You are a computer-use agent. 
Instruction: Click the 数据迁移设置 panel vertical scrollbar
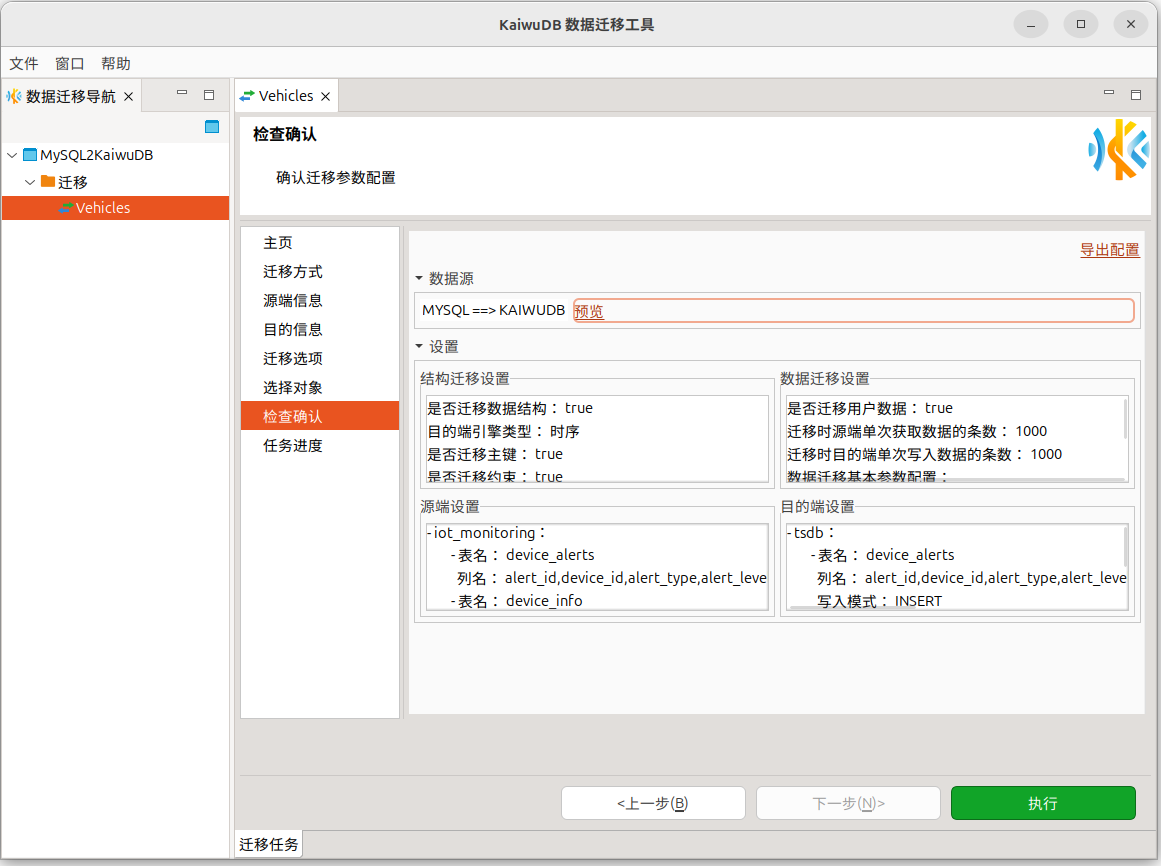click(x=1126, y=420)
